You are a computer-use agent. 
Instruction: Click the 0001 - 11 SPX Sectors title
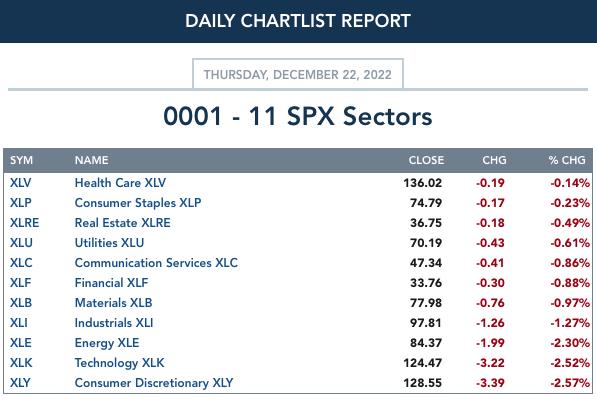298,116
